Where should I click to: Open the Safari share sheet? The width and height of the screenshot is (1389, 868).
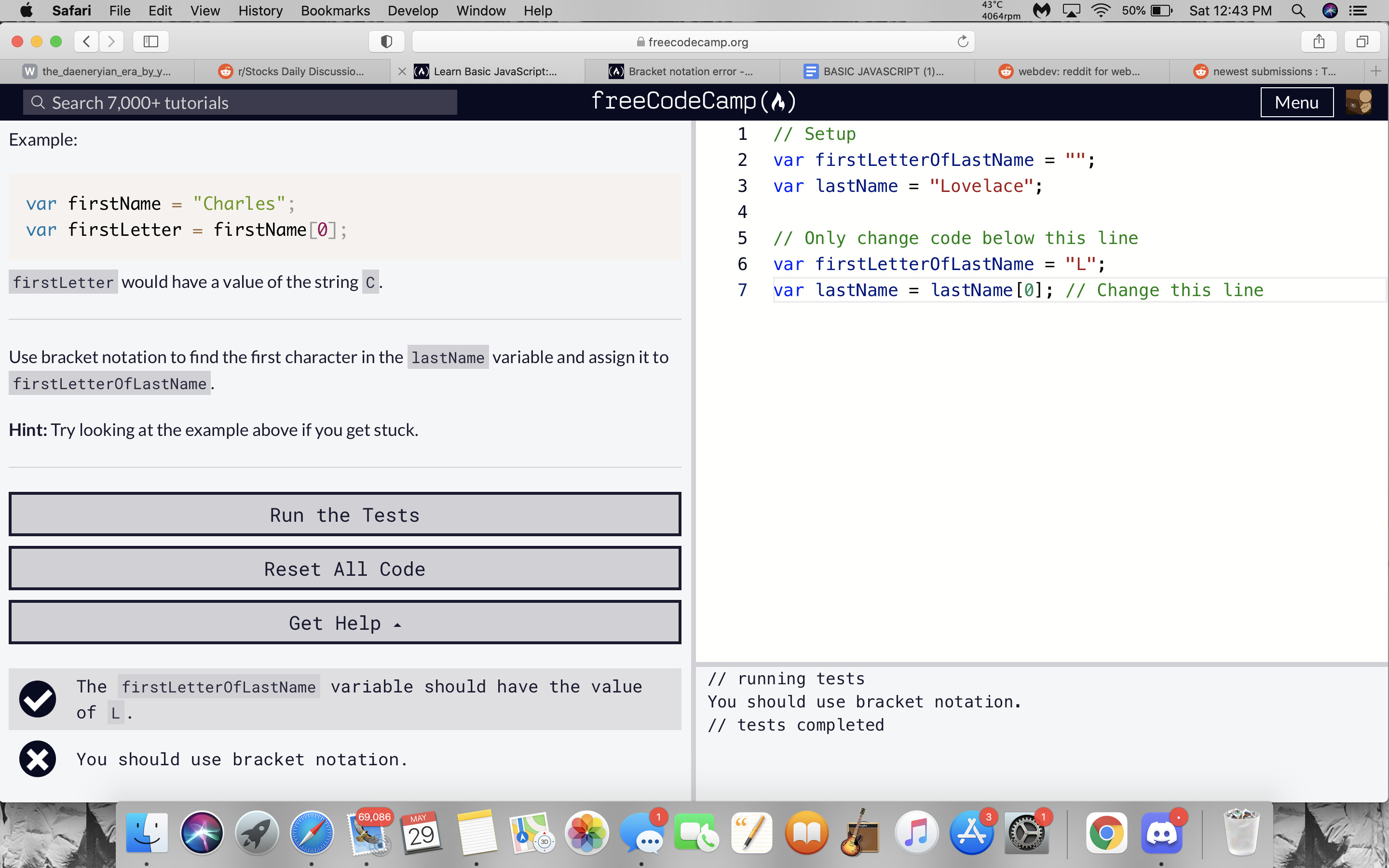pyautogui.click(x=1318, y=41)
